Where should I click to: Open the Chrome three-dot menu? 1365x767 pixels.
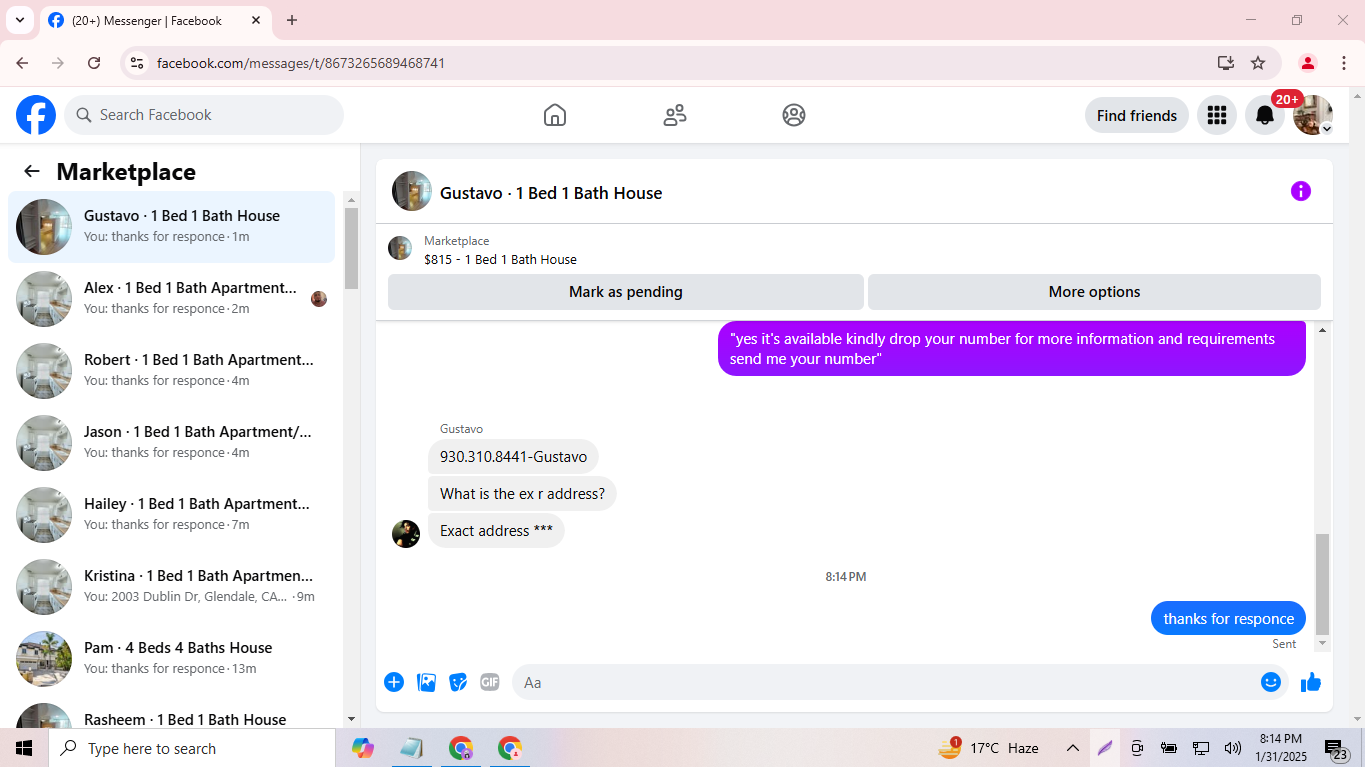[1344, 63]
